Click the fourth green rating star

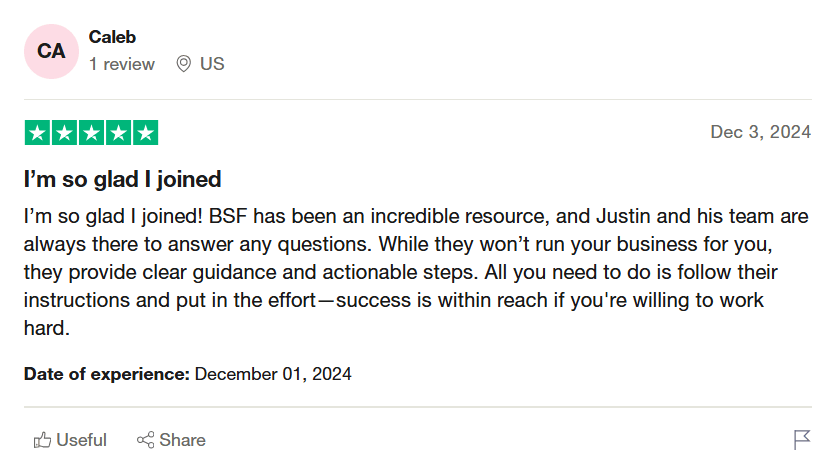click(x=118, y=133)
